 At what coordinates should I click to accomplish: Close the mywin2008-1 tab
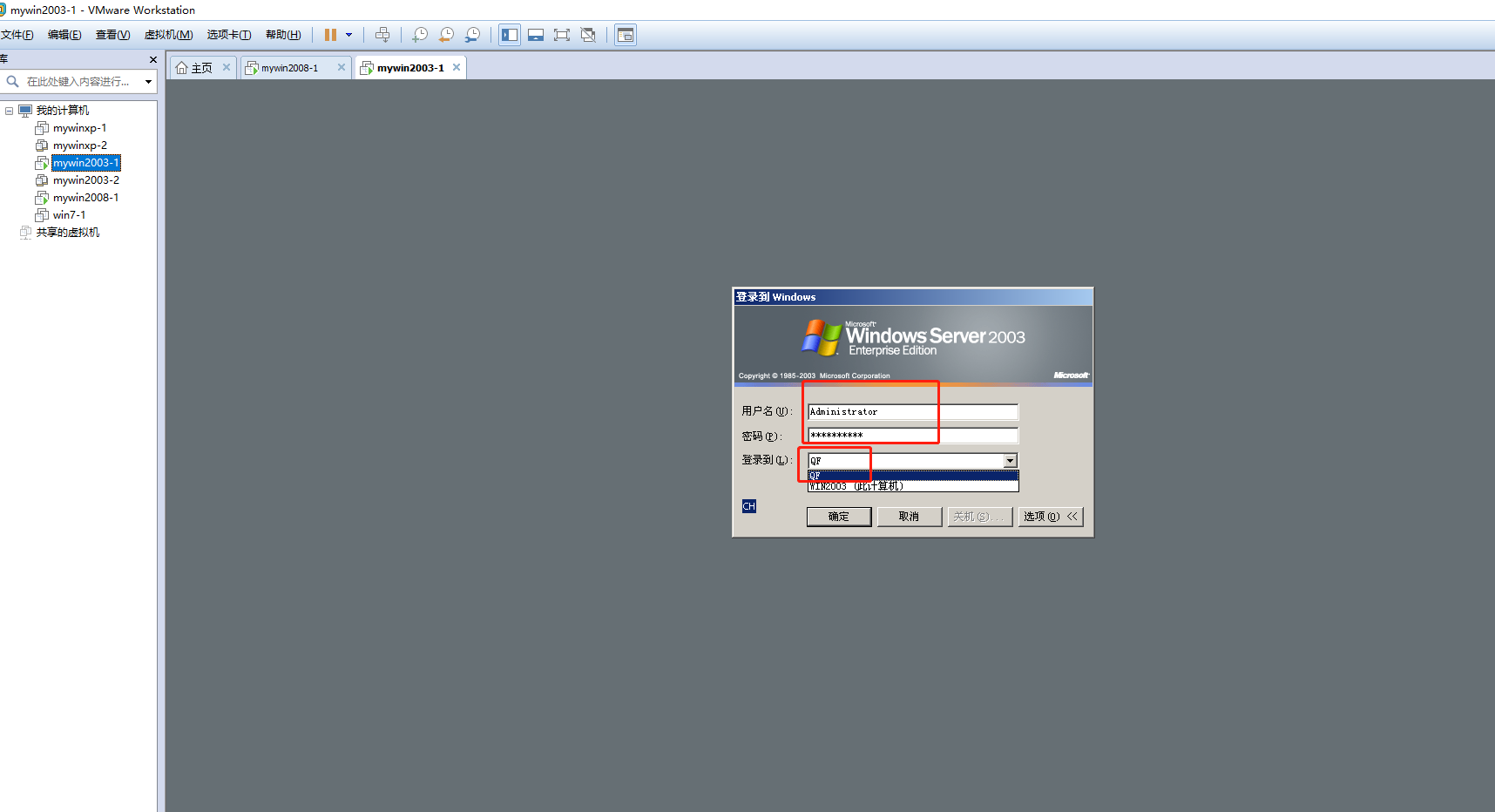pos(342,67)
